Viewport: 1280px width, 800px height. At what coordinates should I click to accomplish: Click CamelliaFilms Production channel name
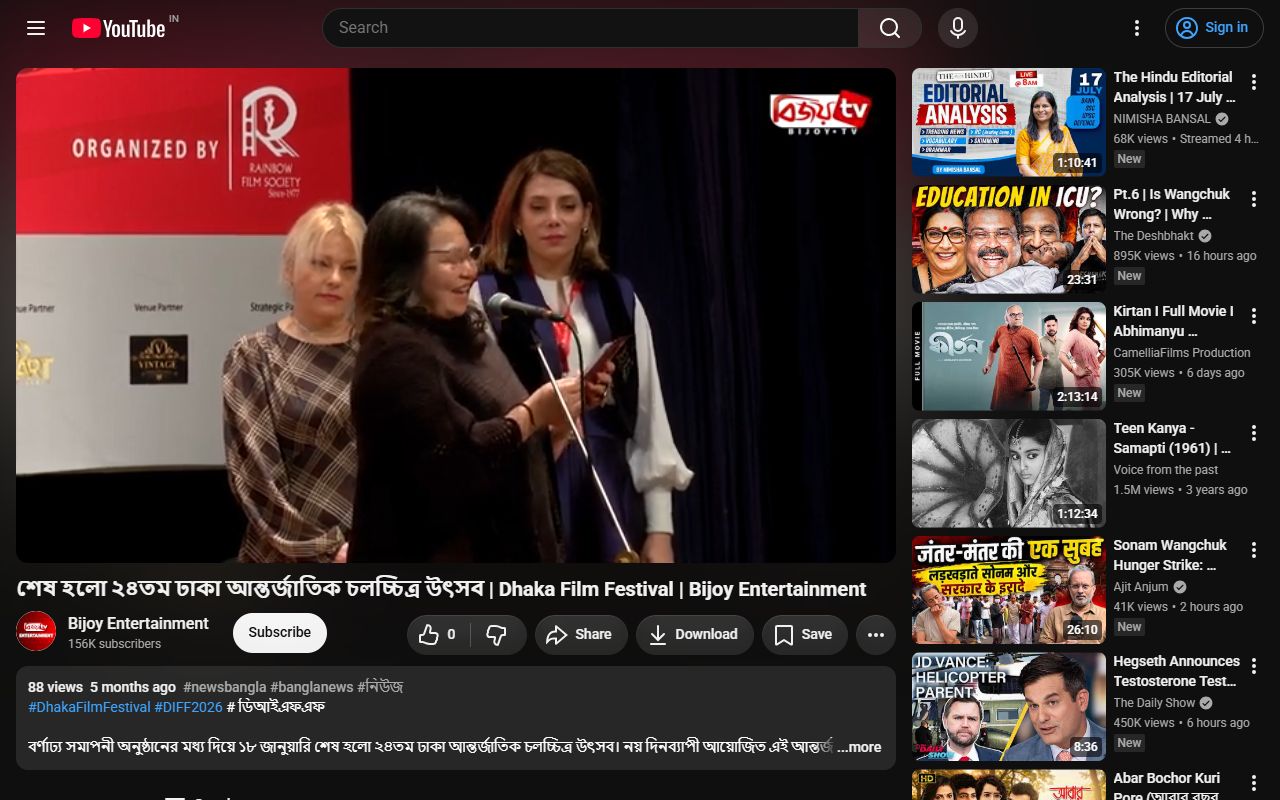(x=1182, y=353)
